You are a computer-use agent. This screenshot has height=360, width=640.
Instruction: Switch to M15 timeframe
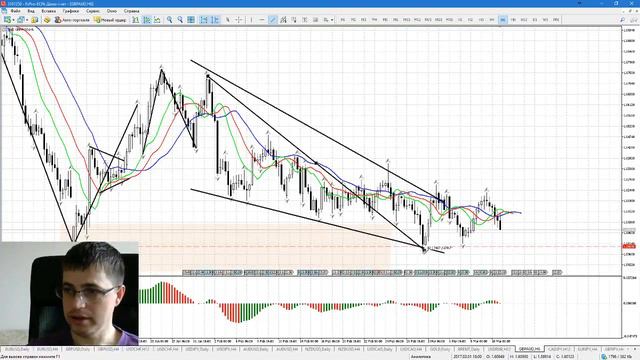coord(428,20)
